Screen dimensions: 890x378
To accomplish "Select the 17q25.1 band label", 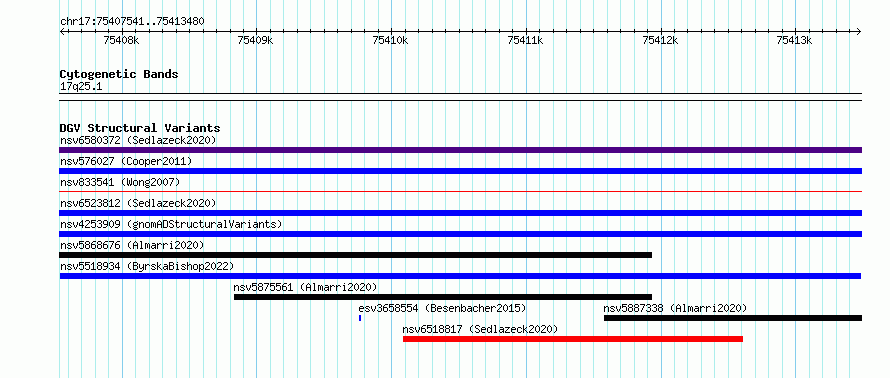I will point(81,87).
